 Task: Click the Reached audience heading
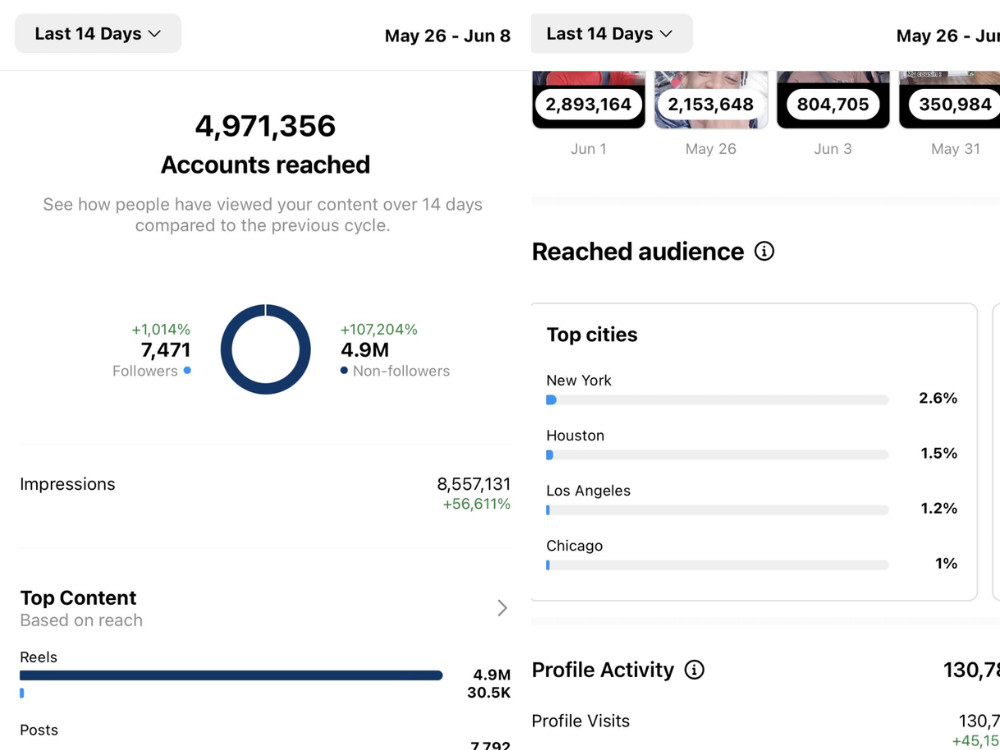click(x=638, y=251)
